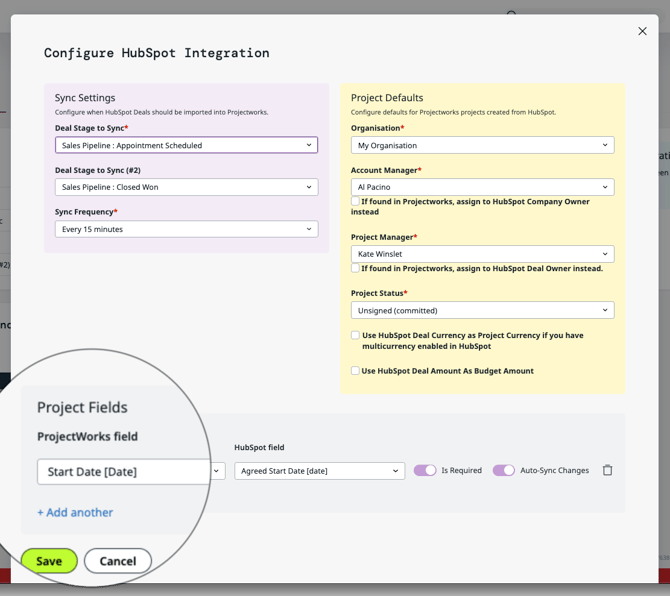
Task: Check assign to HubSpot Deal Owner option
Action: (x=355, y=269)
